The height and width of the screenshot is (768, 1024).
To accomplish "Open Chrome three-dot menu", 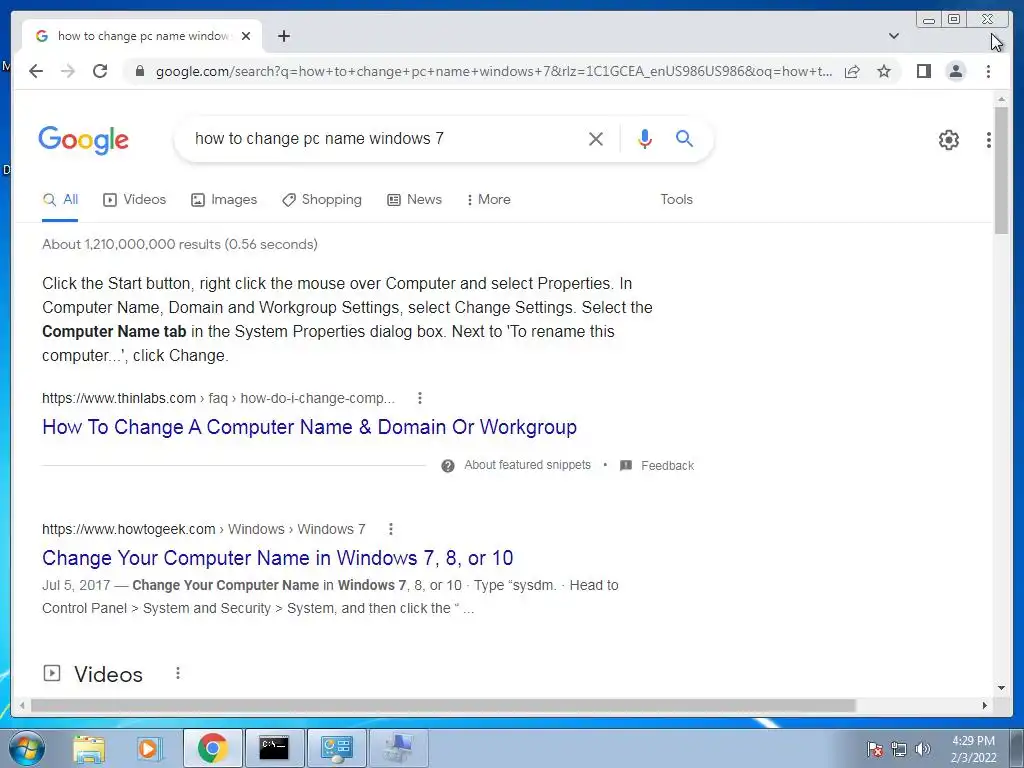I will point(988,71).
